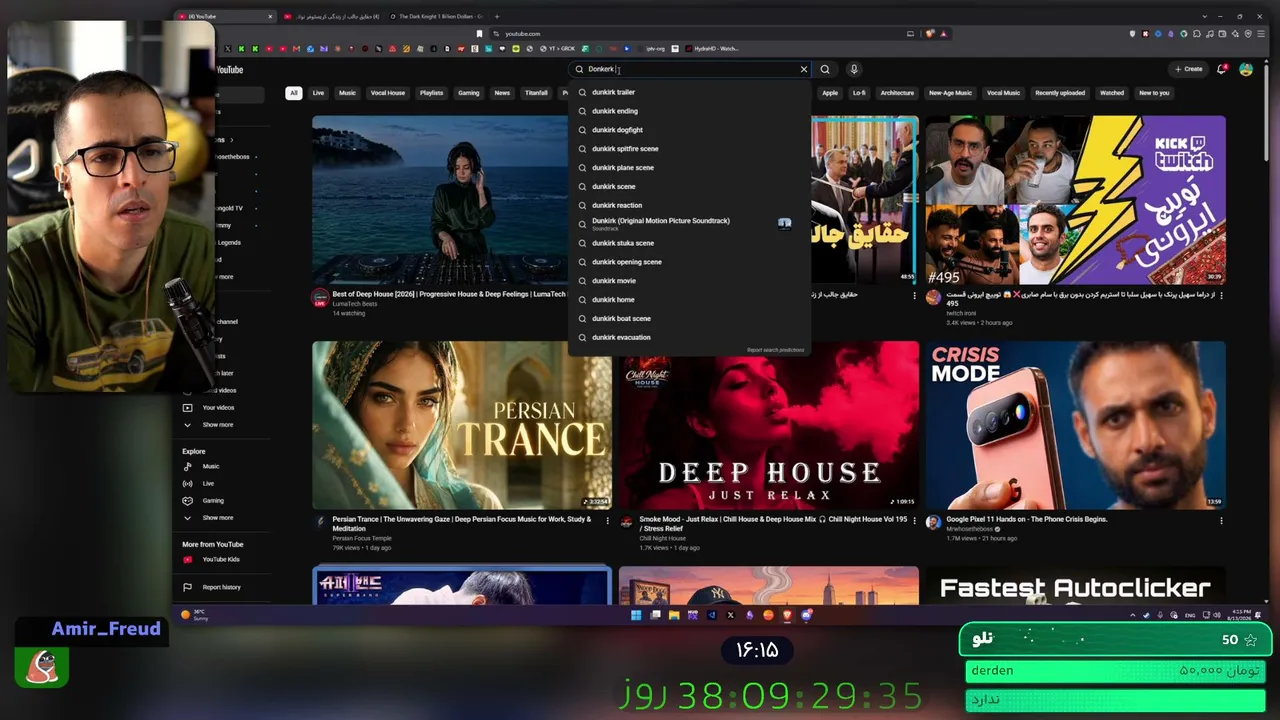Click the magnifier search button beside search box
This screenshot has width=1280, height=720.
pos(825,69)
